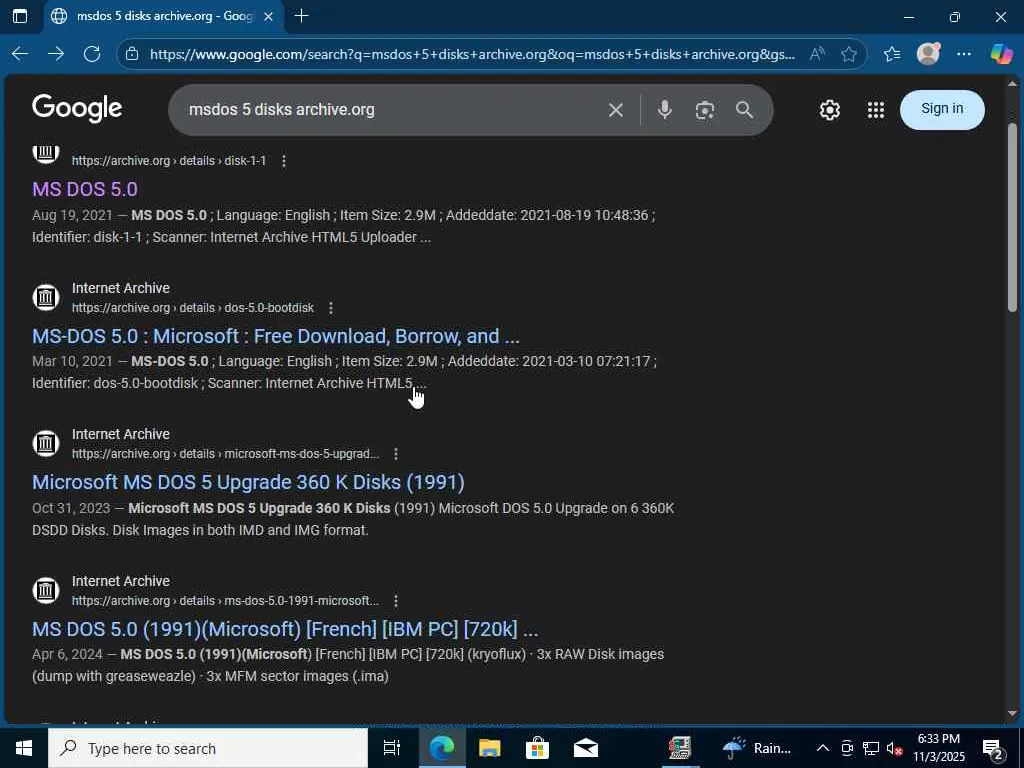Click the taskbar clock showing 6:33 PM
Viewport: 1024px width, 768px height.
[938, 748]
